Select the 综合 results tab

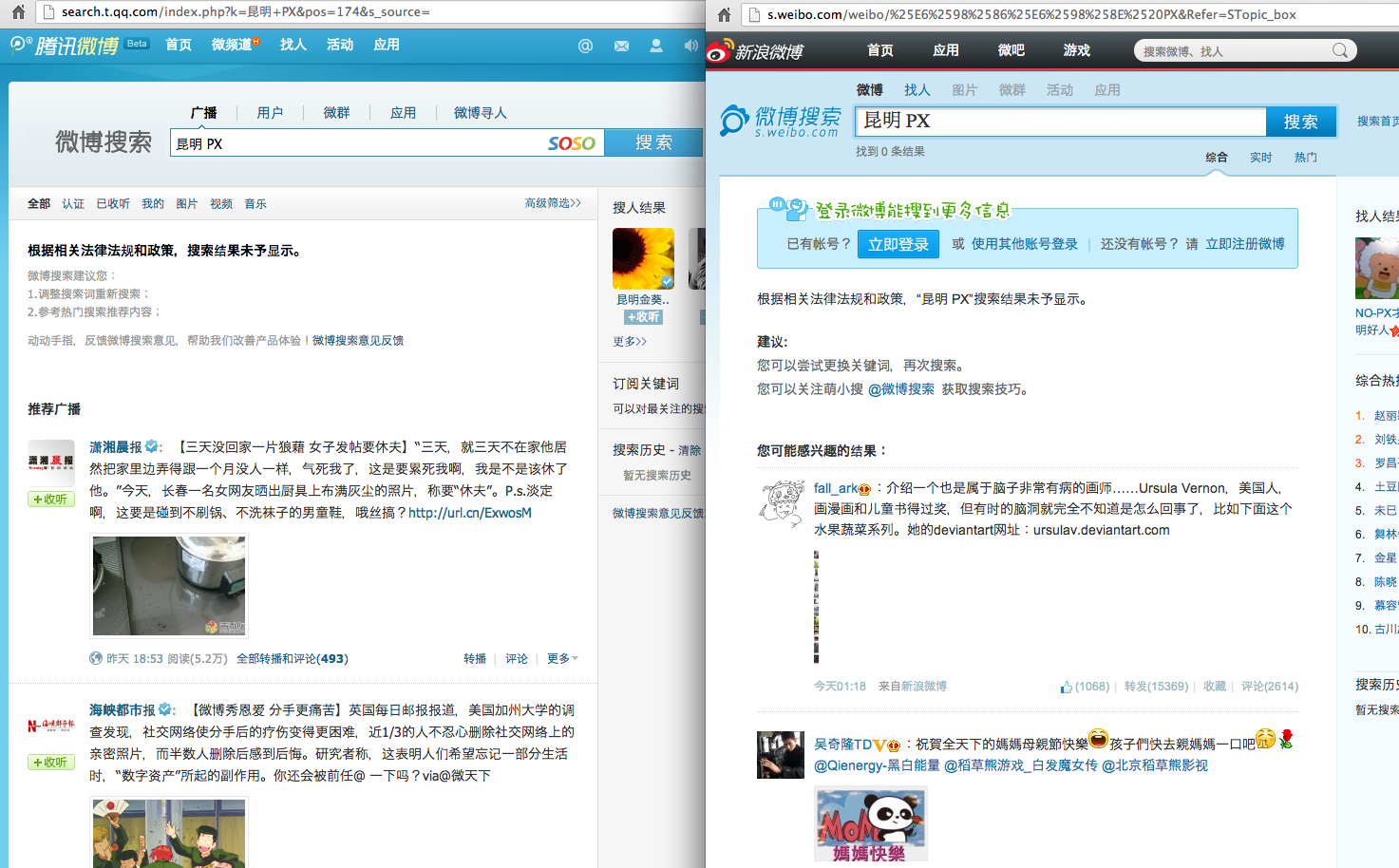point(1217,158)
